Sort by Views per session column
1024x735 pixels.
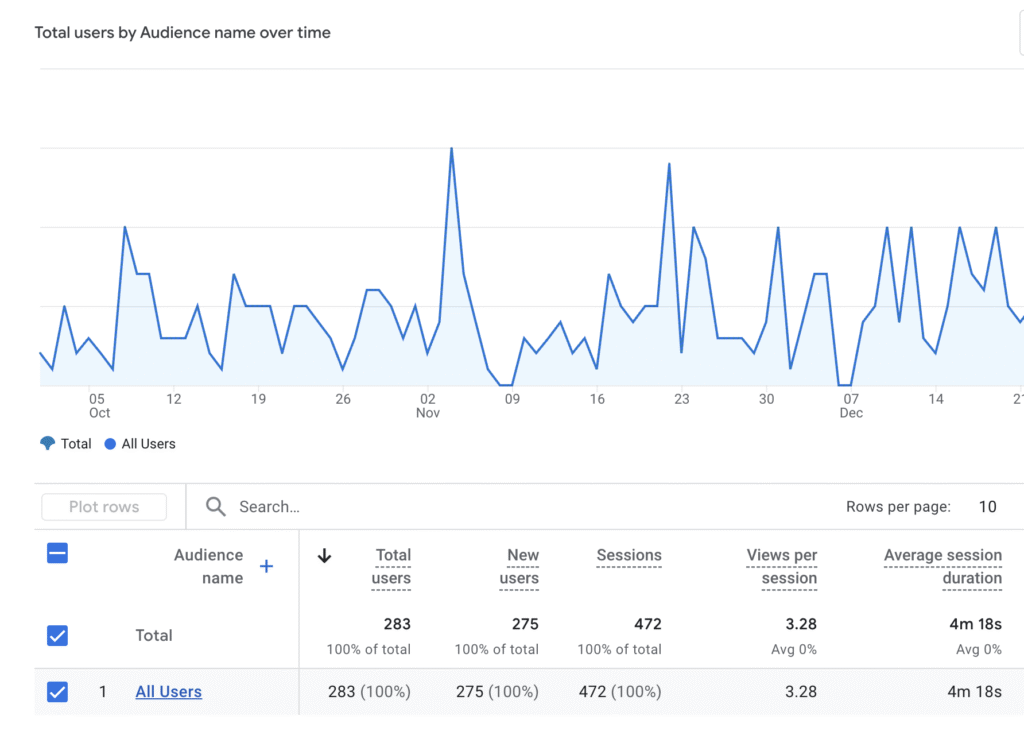click(782, 566)
